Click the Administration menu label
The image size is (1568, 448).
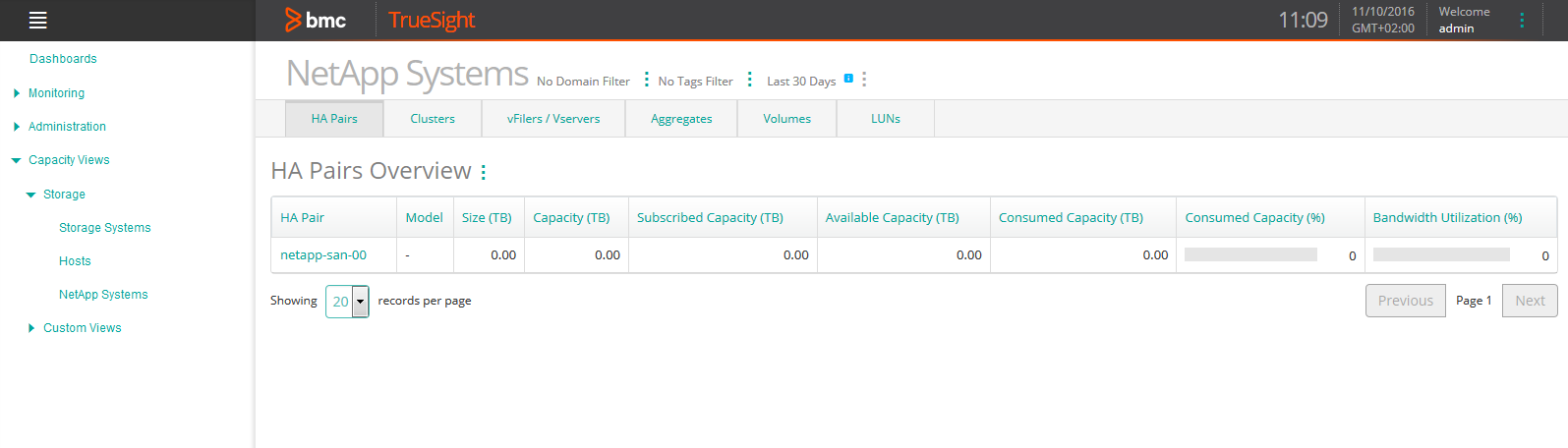click(67, 127)
